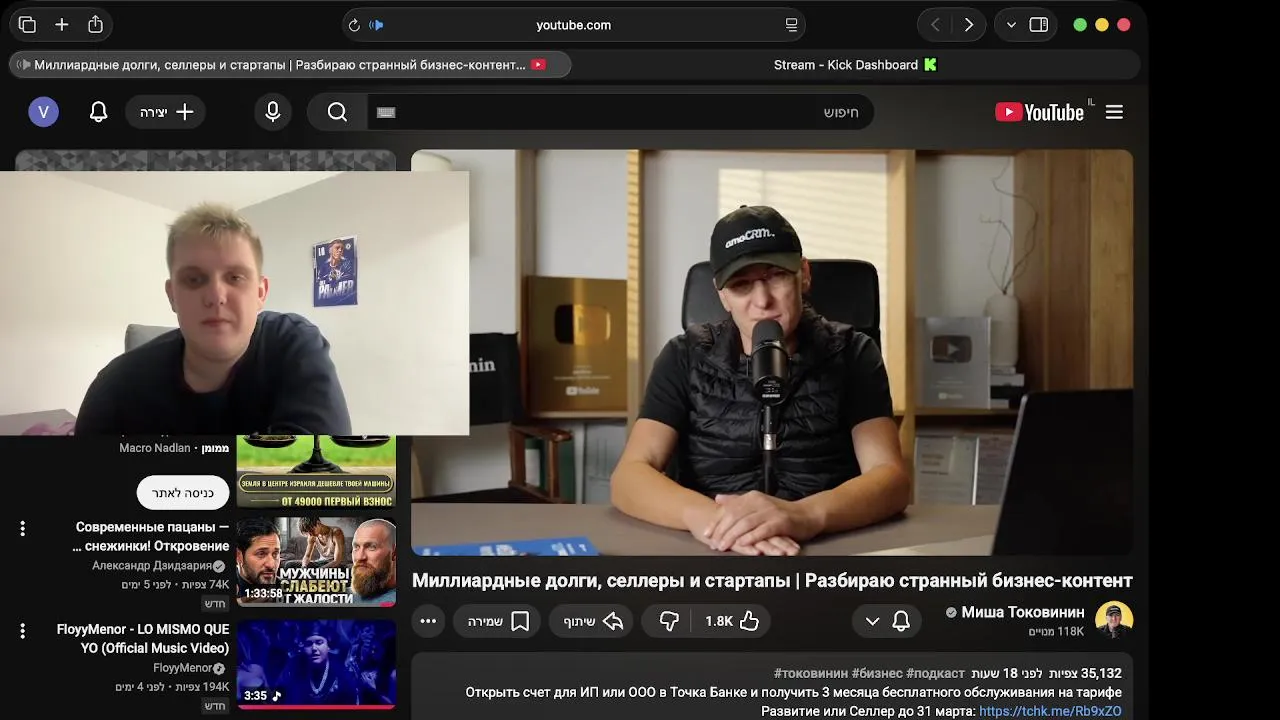1280x720 pixels.
Task: Open the V account avatar menu
Action: click(43, 112)
